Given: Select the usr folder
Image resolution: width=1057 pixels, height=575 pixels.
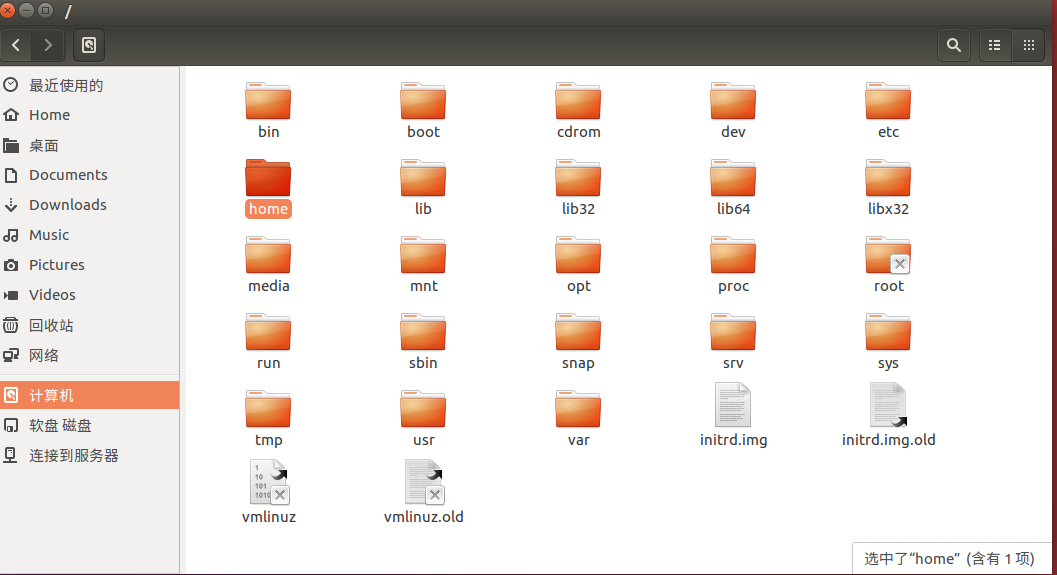Looking at the screenshot, I should 423,418.
